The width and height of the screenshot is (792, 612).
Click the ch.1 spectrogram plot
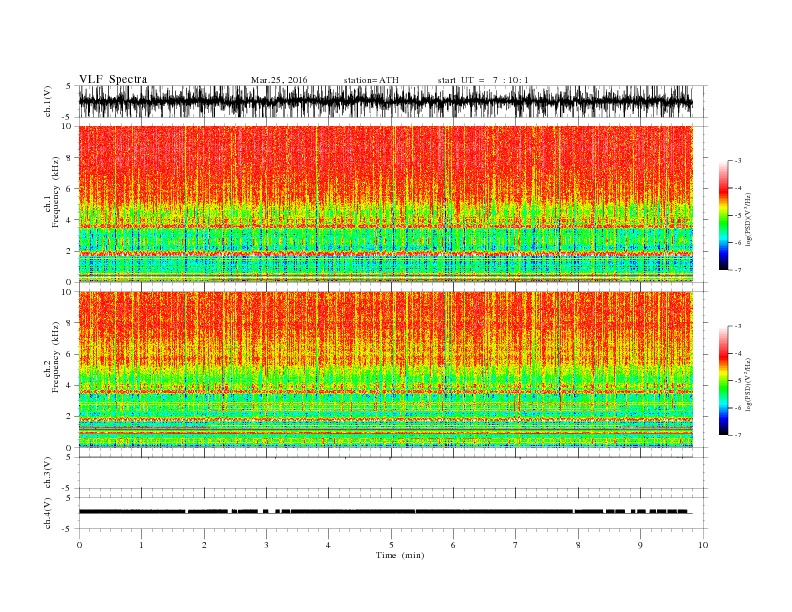(x=386, y=204)
